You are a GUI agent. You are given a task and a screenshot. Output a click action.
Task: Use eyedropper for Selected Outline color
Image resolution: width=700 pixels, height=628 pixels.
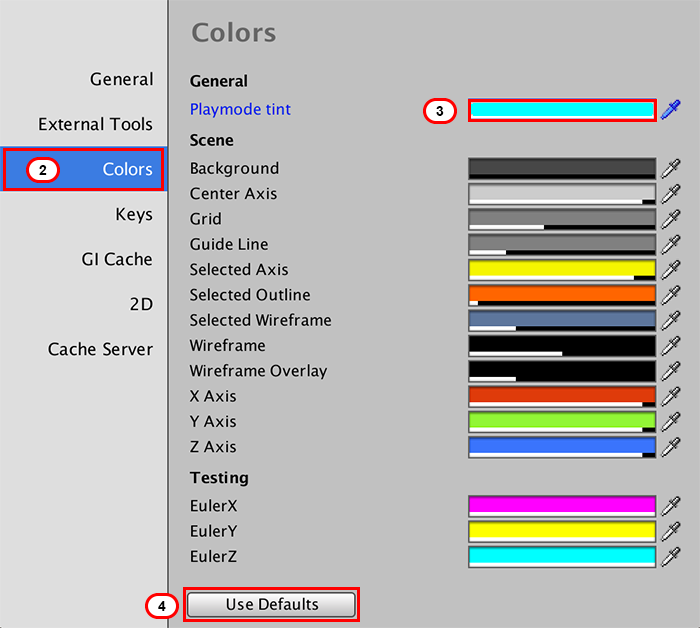[671, 295]
